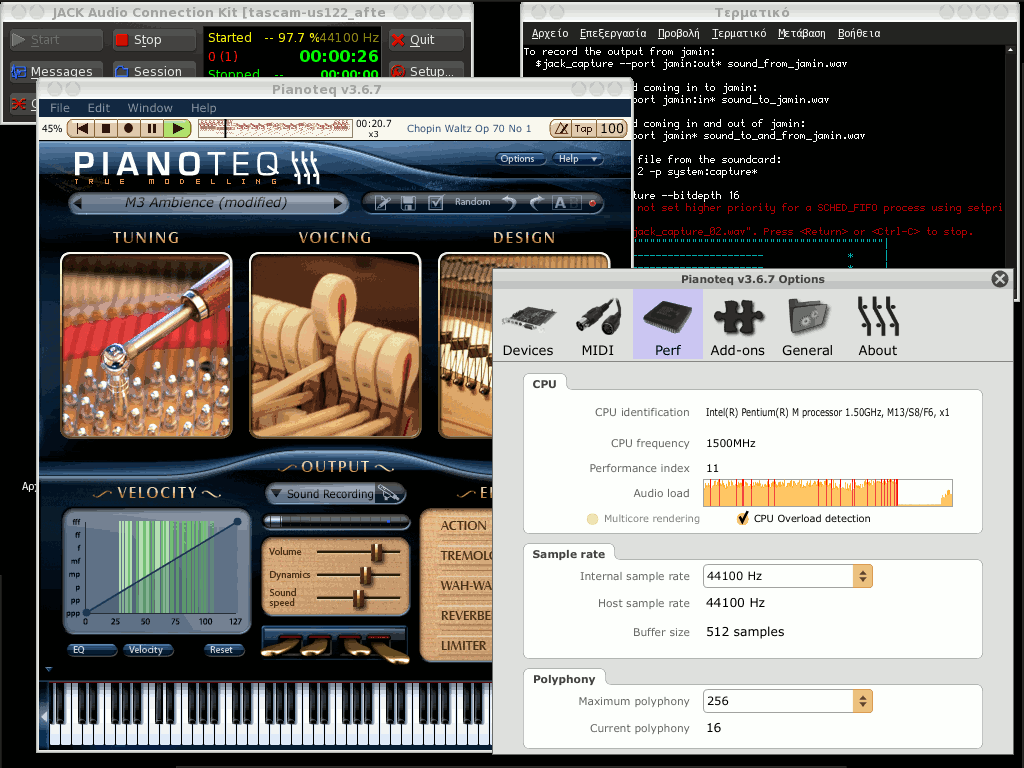The width and height of the screenshot is (1024, 768).
Task: Open Αρχείο menu in terminal window
Action: (x=550, y=33)
